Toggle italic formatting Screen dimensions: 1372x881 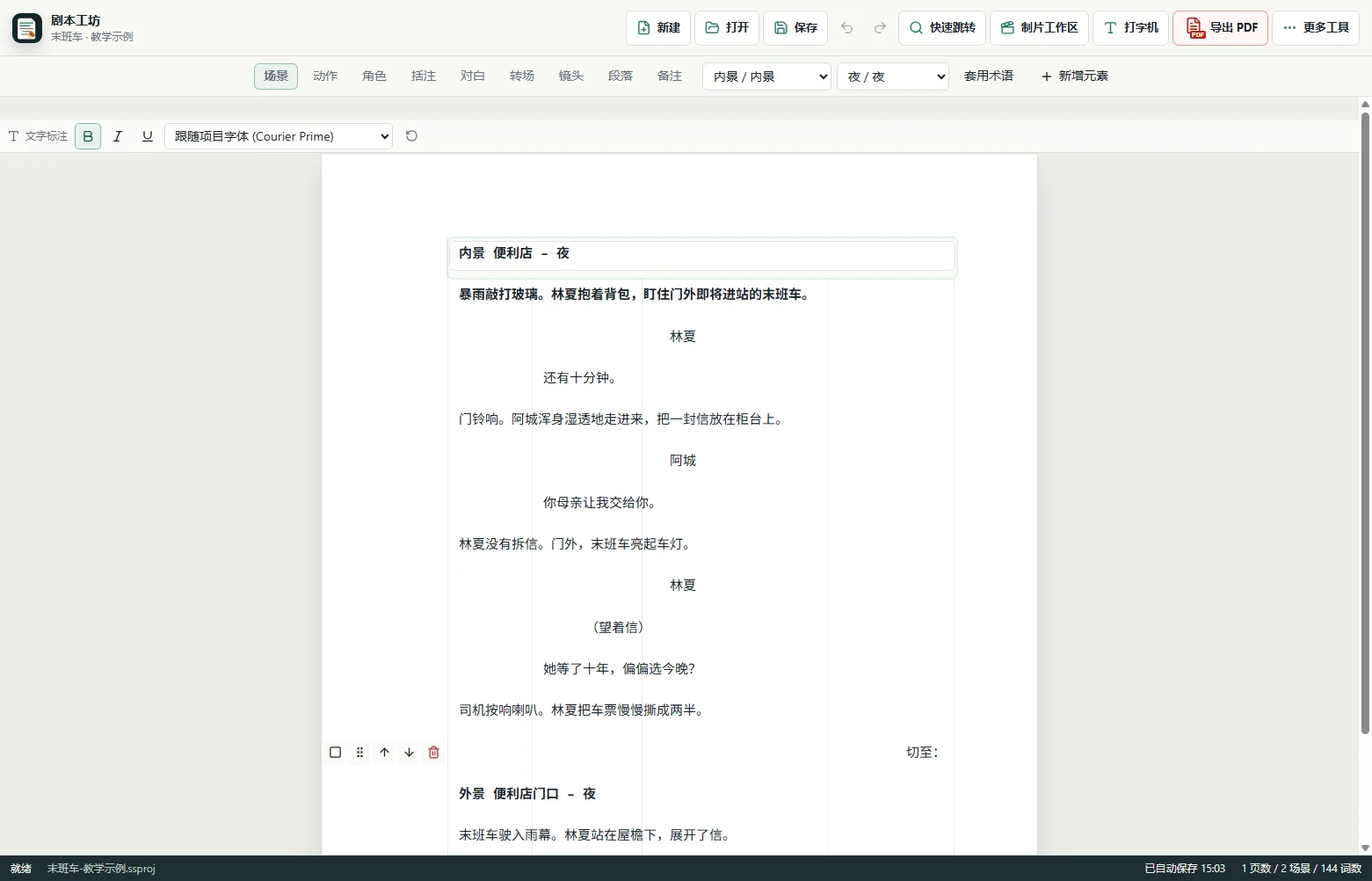[x=118, y=136]
